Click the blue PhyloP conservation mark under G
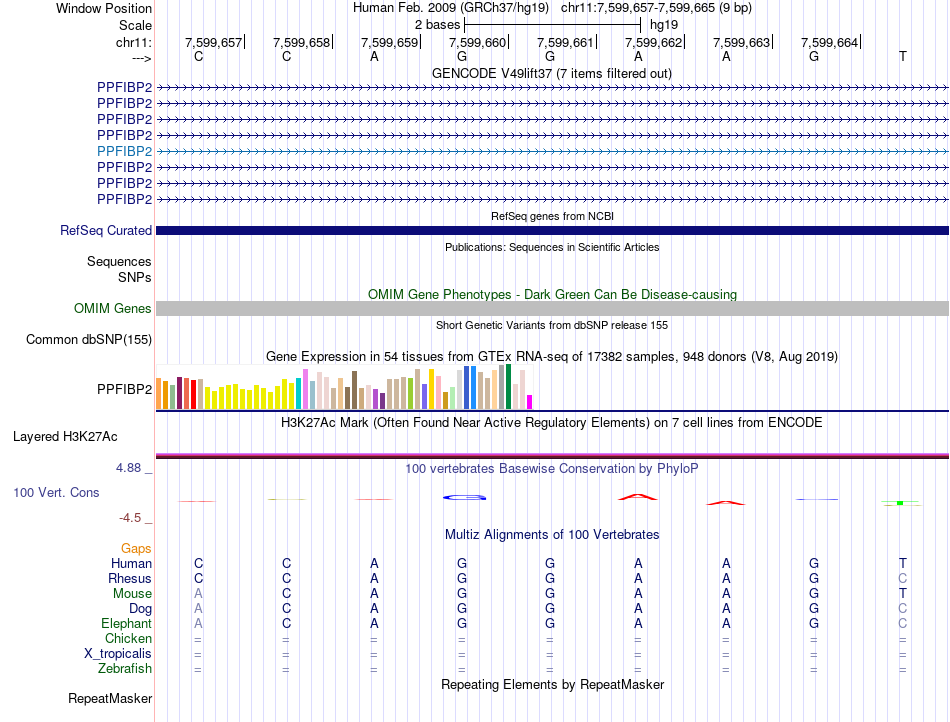This screenshot has width=950, height=722. [464, 498]
